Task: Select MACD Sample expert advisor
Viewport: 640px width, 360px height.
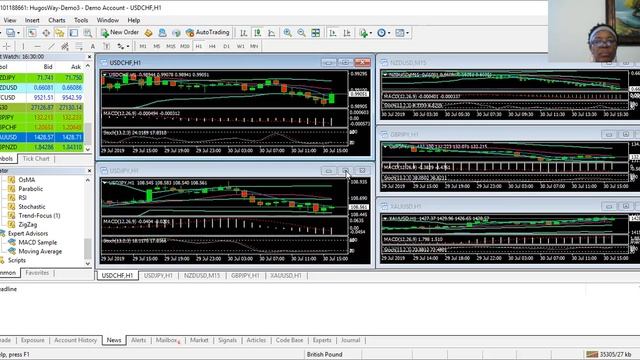Action: pyautogui.click(x=38, y=242)
